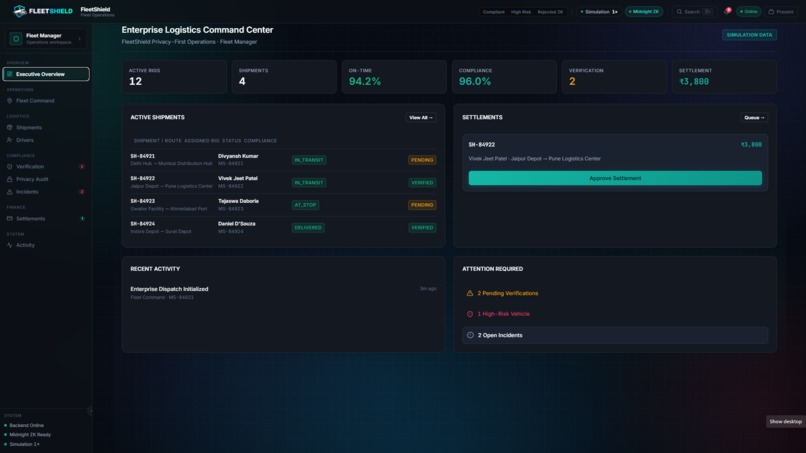Click the Backend Online status entry

(24, 425)
